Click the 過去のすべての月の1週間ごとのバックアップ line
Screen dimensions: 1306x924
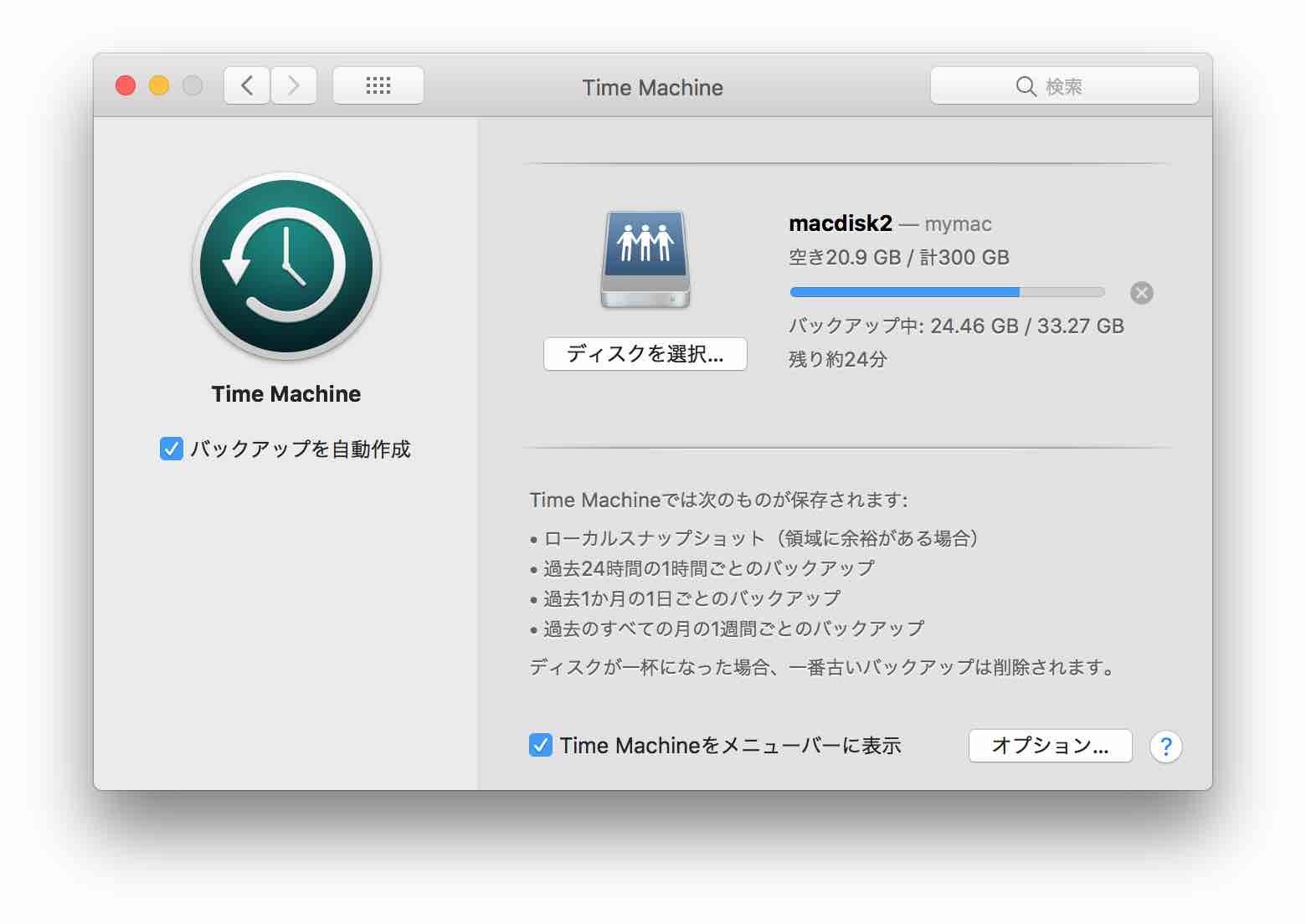click(728, 629)
